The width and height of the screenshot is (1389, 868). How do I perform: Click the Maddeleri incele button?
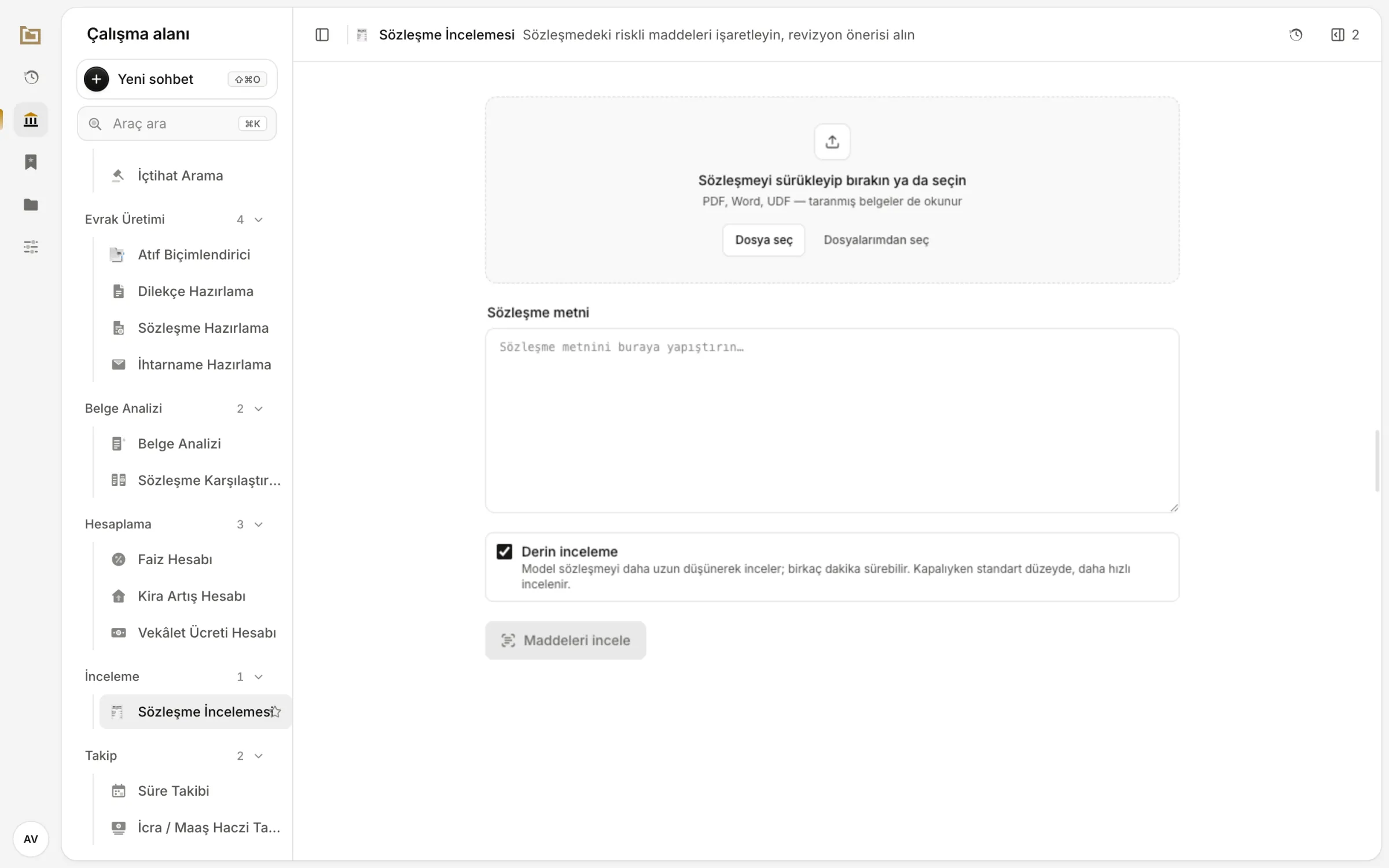click(565, 641)
